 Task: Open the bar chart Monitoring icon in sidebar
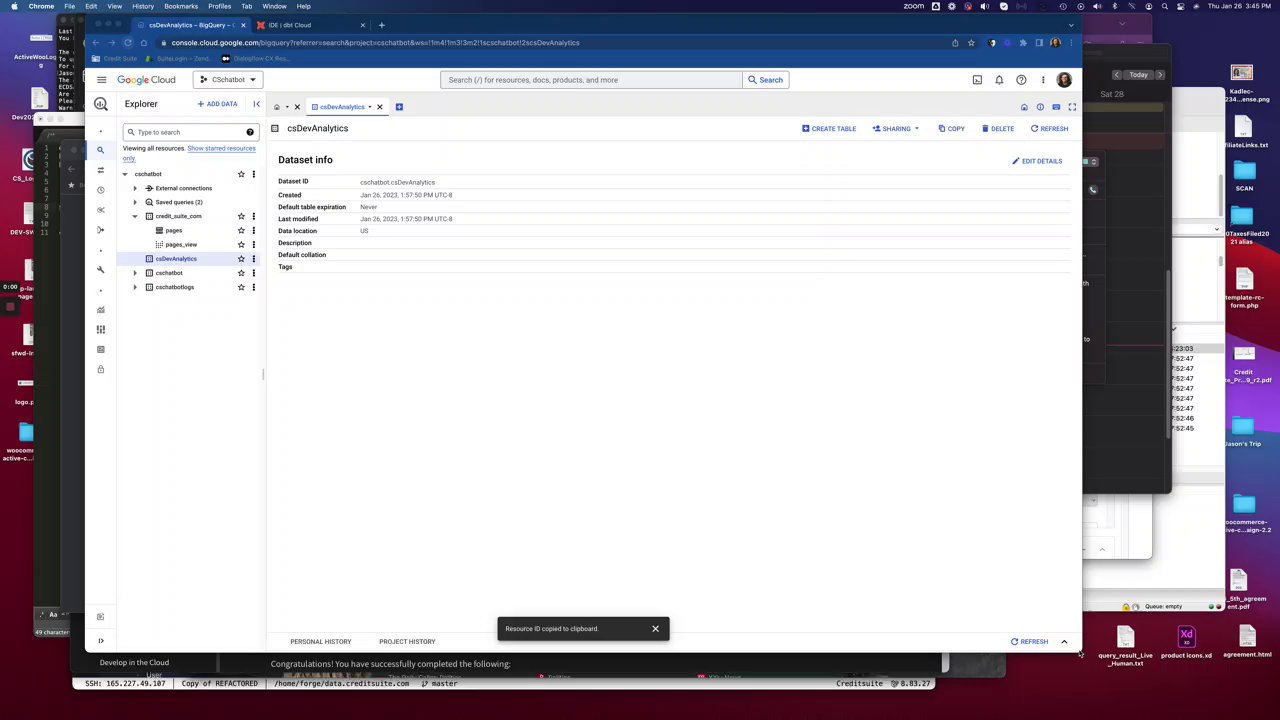click(100, 310)
